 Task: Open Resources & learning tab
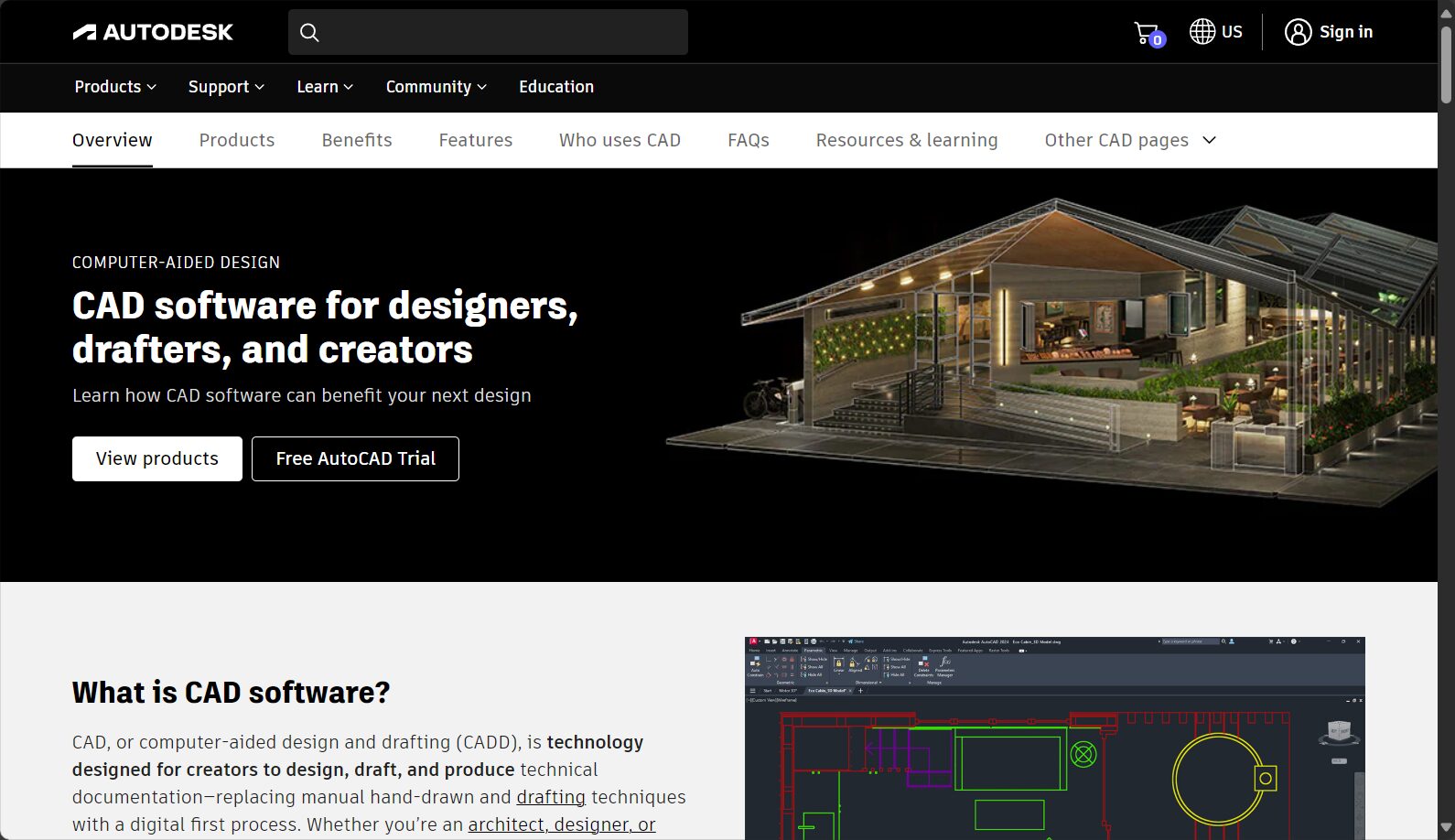pyautogui.click(x=907, y=140)
